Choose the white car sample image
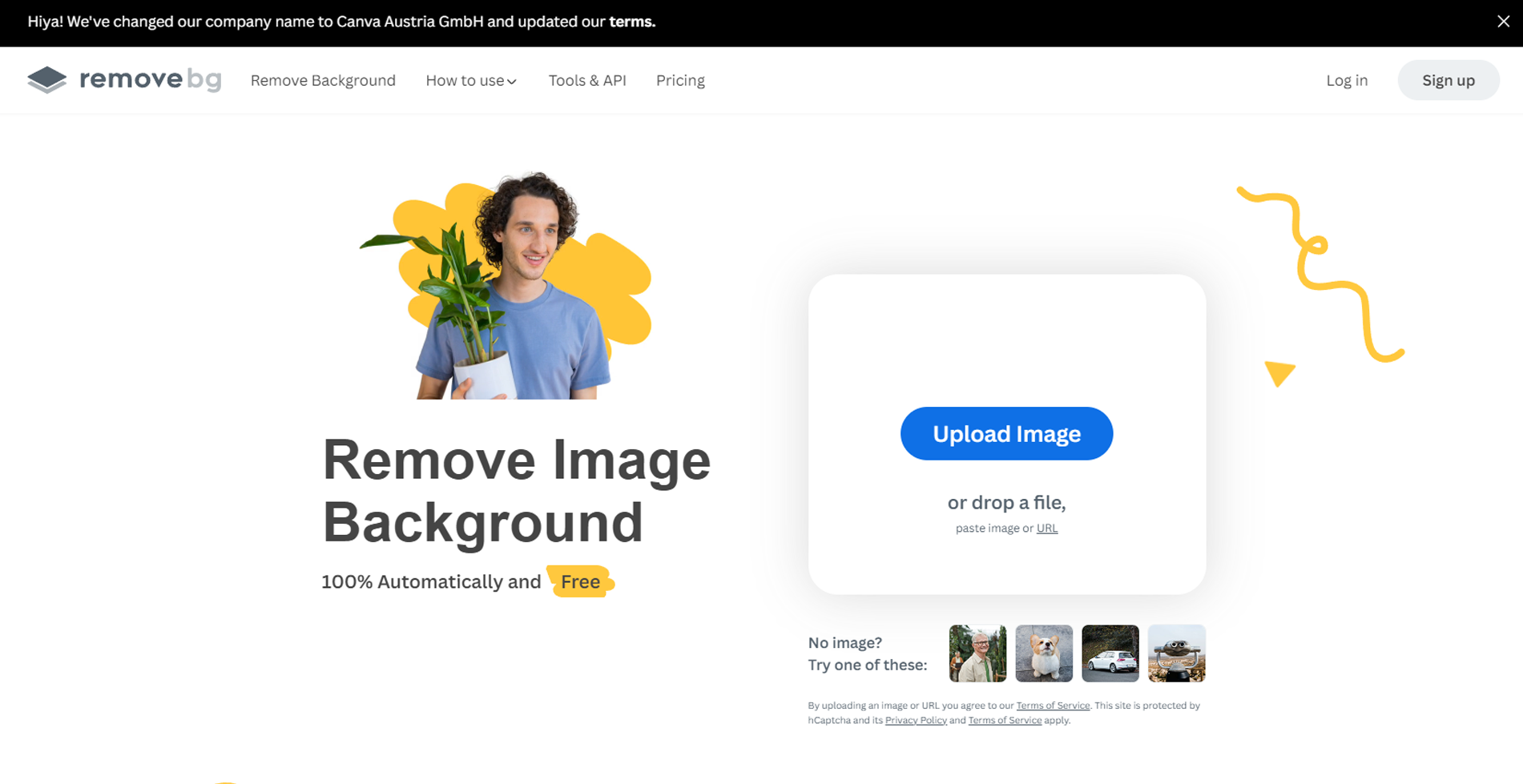This screenshot has width=1523, height=784. click(x=1110, y=653)
